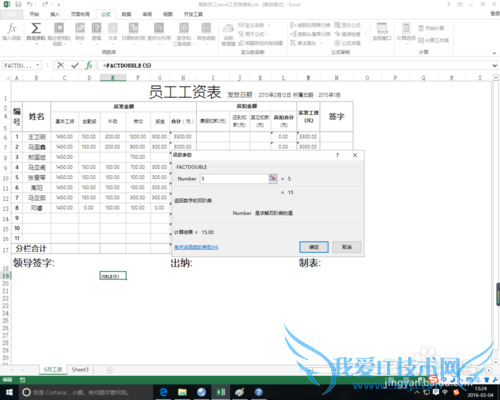
Task: Open Lookup & Reference functions library
Action: (x=159, y=33)
